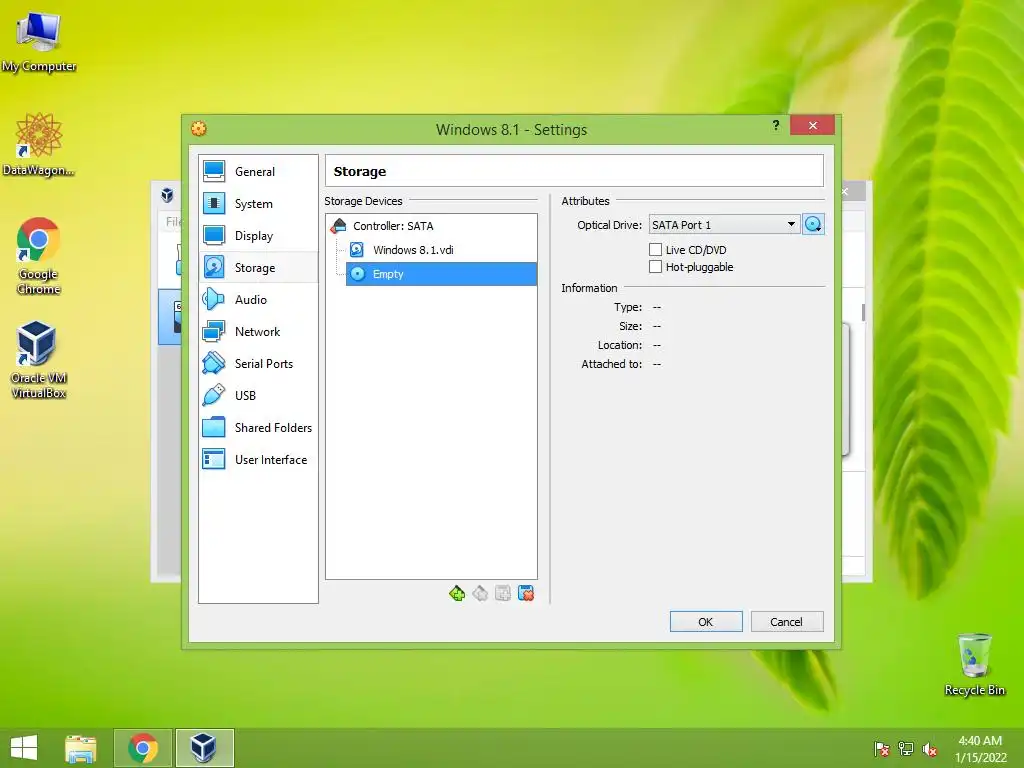Click the settings gear icon in title bar
Image resolution: width=1024 pixels, height=768 pixels.
[199, 129]
